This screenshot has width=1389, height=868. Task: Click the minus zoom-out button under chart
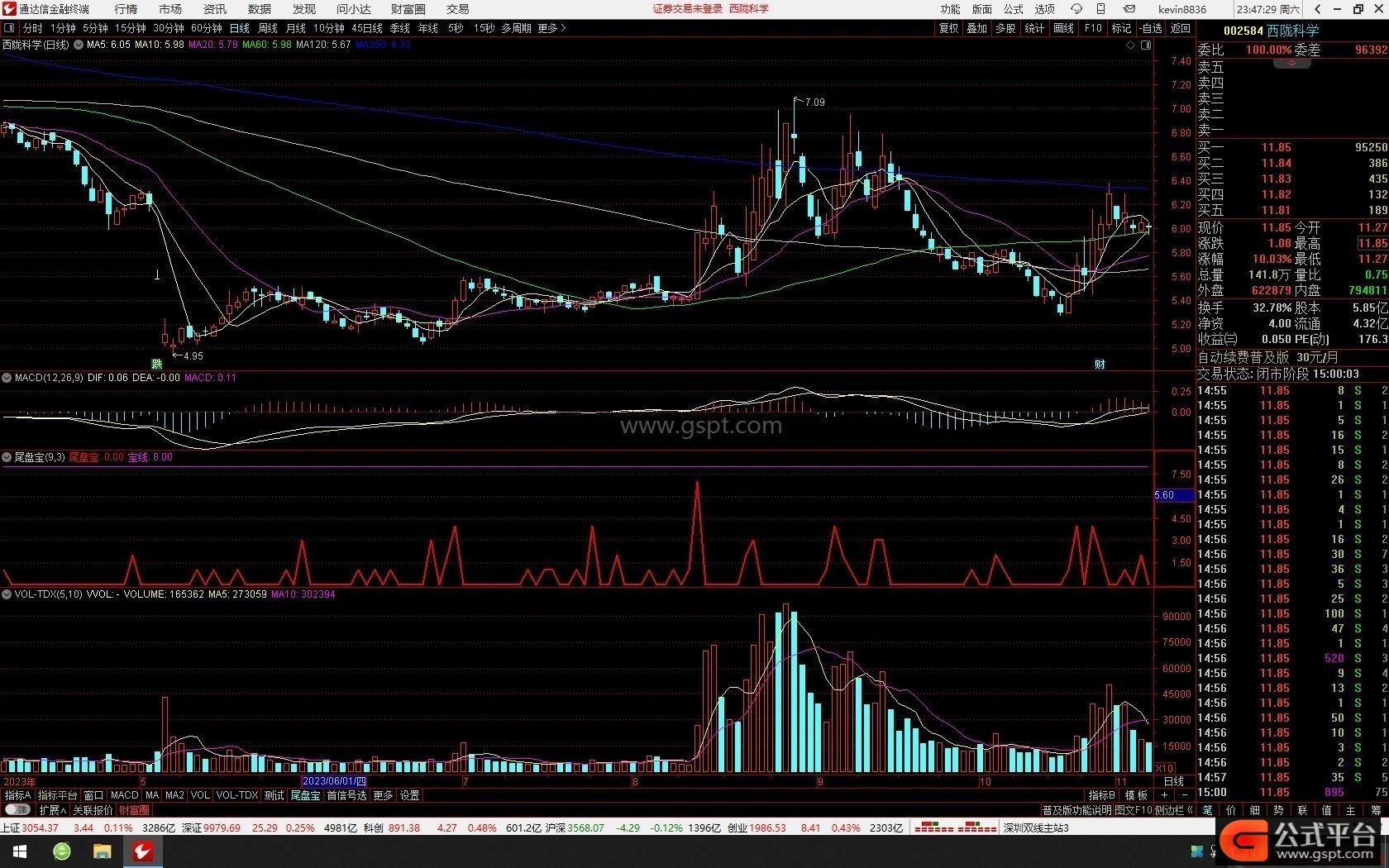tap(1184, 795)
